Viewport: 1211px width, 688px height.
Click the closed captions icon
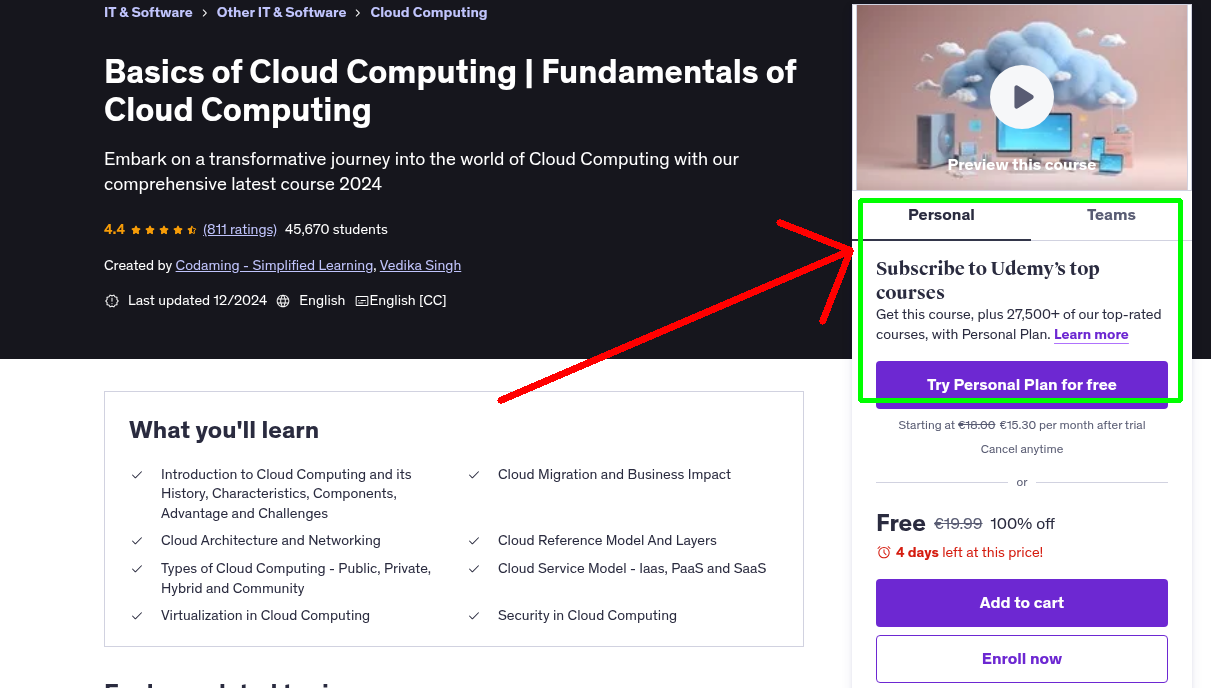(x=362, y=300)
